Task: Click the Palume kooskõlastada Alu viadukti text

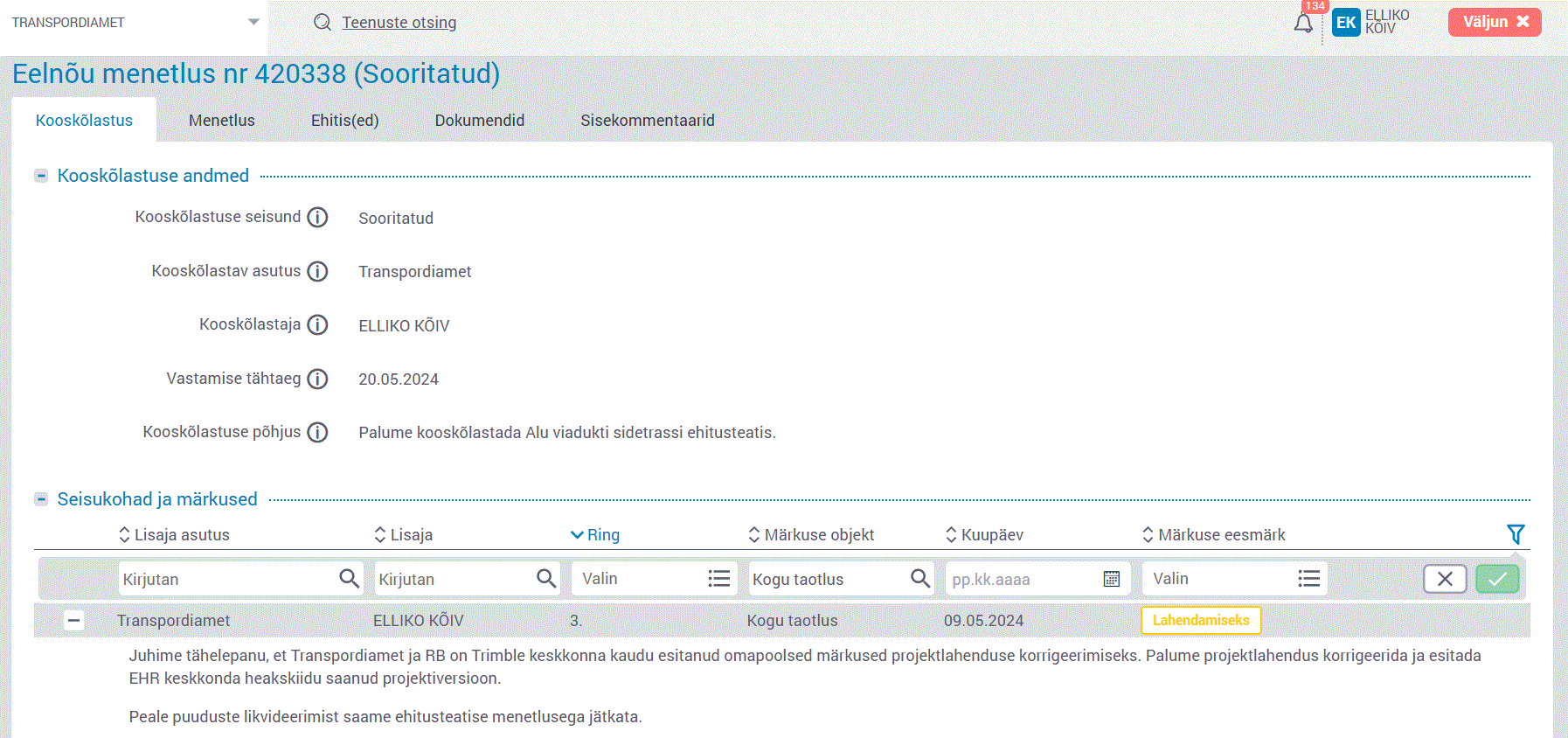Action: (567, 433)
